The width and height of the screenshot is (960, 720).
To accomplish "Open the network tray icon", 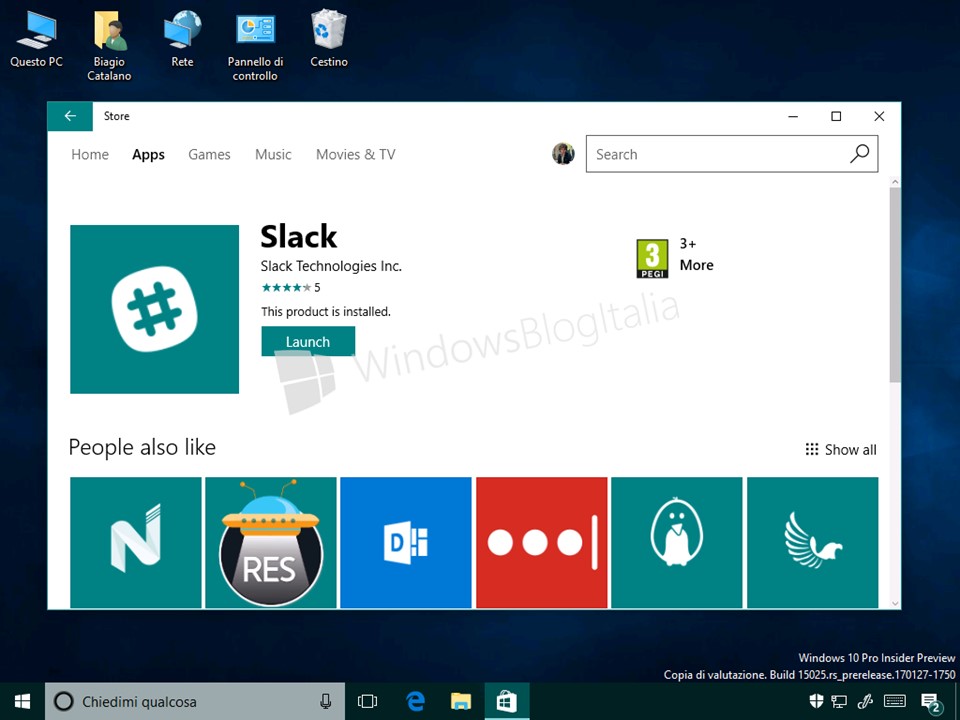I will click(839, 701).
